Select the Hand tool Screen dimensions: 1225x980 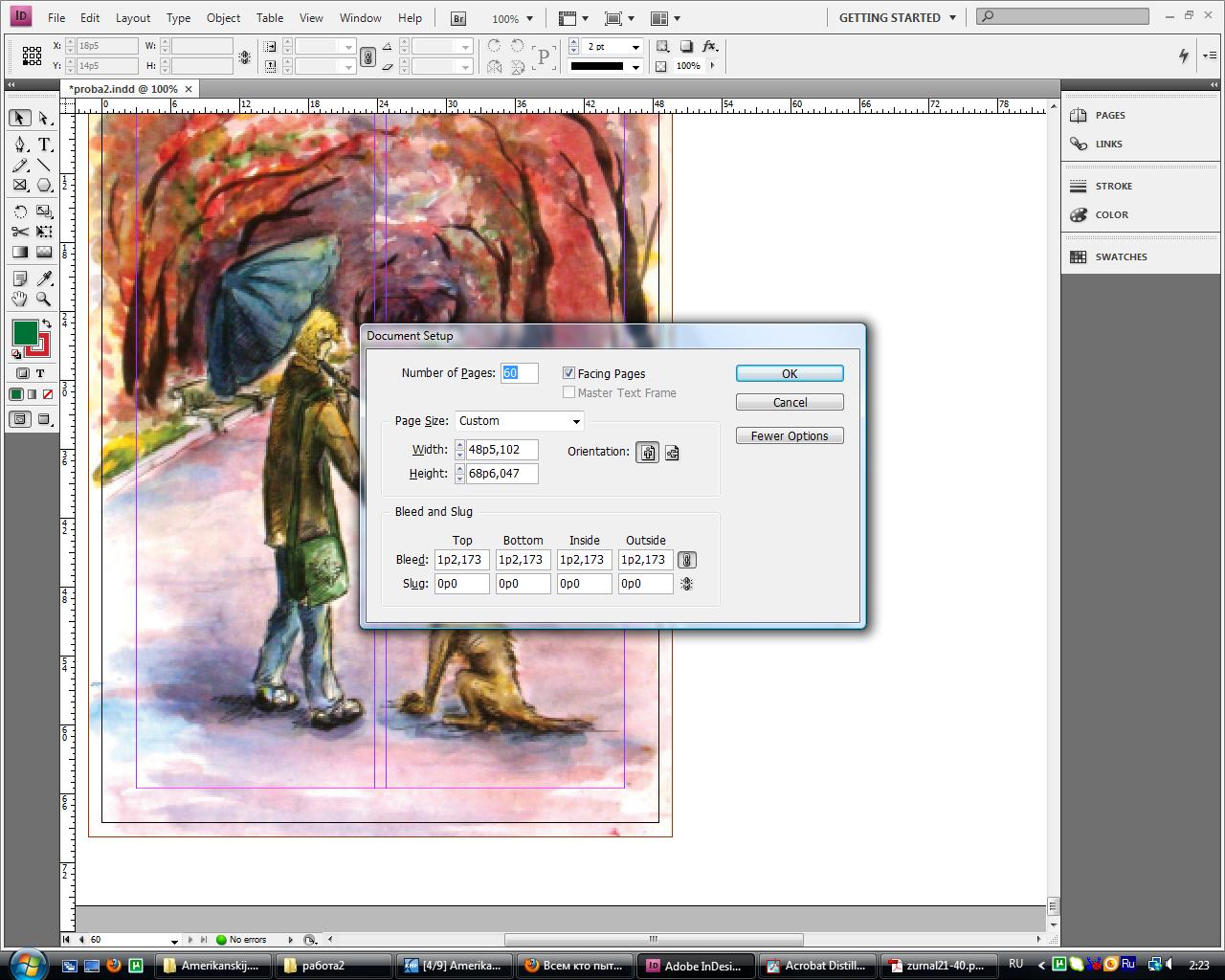20,299
